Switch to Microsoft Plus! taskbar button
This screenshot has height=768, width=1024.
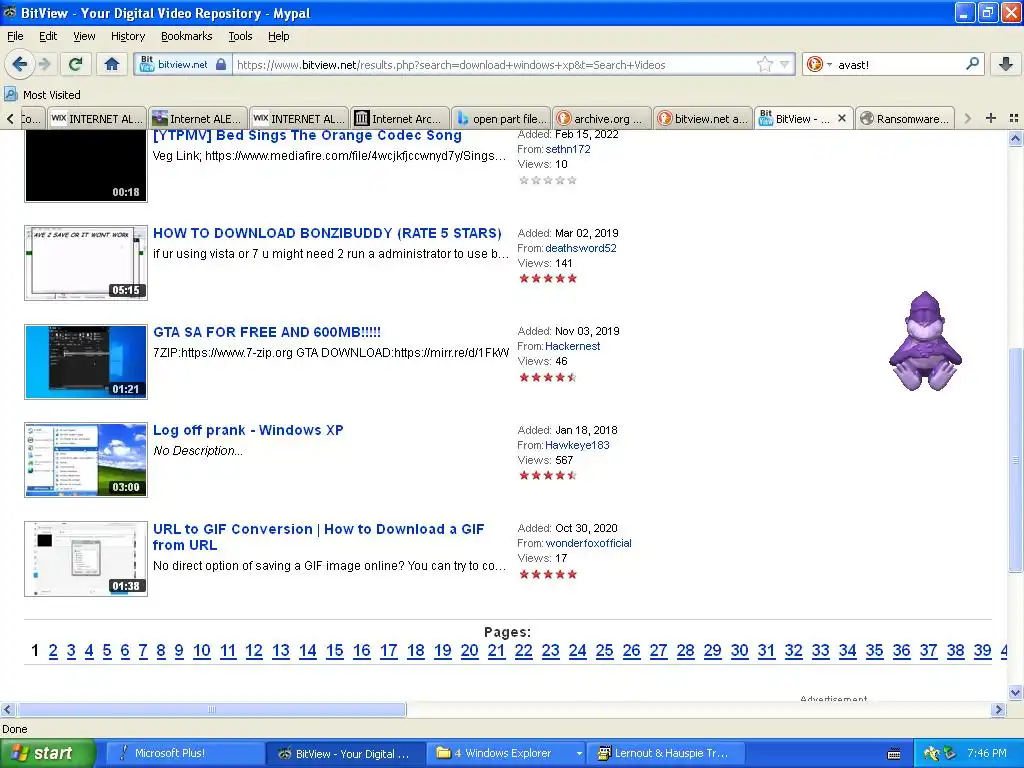click(184, 754)
